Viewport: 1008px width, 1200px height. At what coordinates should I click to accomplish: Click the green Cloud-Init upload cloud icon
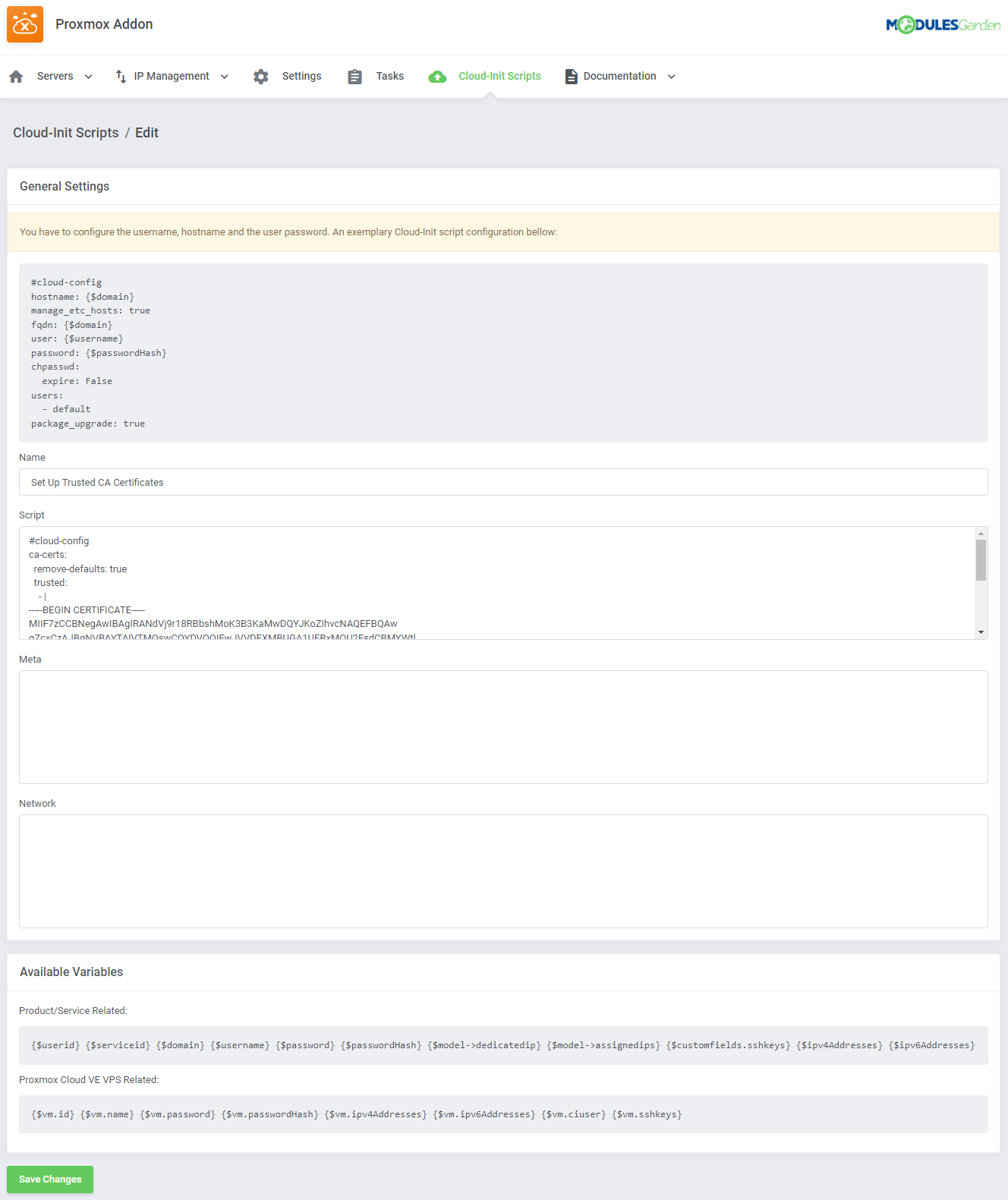(437, 77)
